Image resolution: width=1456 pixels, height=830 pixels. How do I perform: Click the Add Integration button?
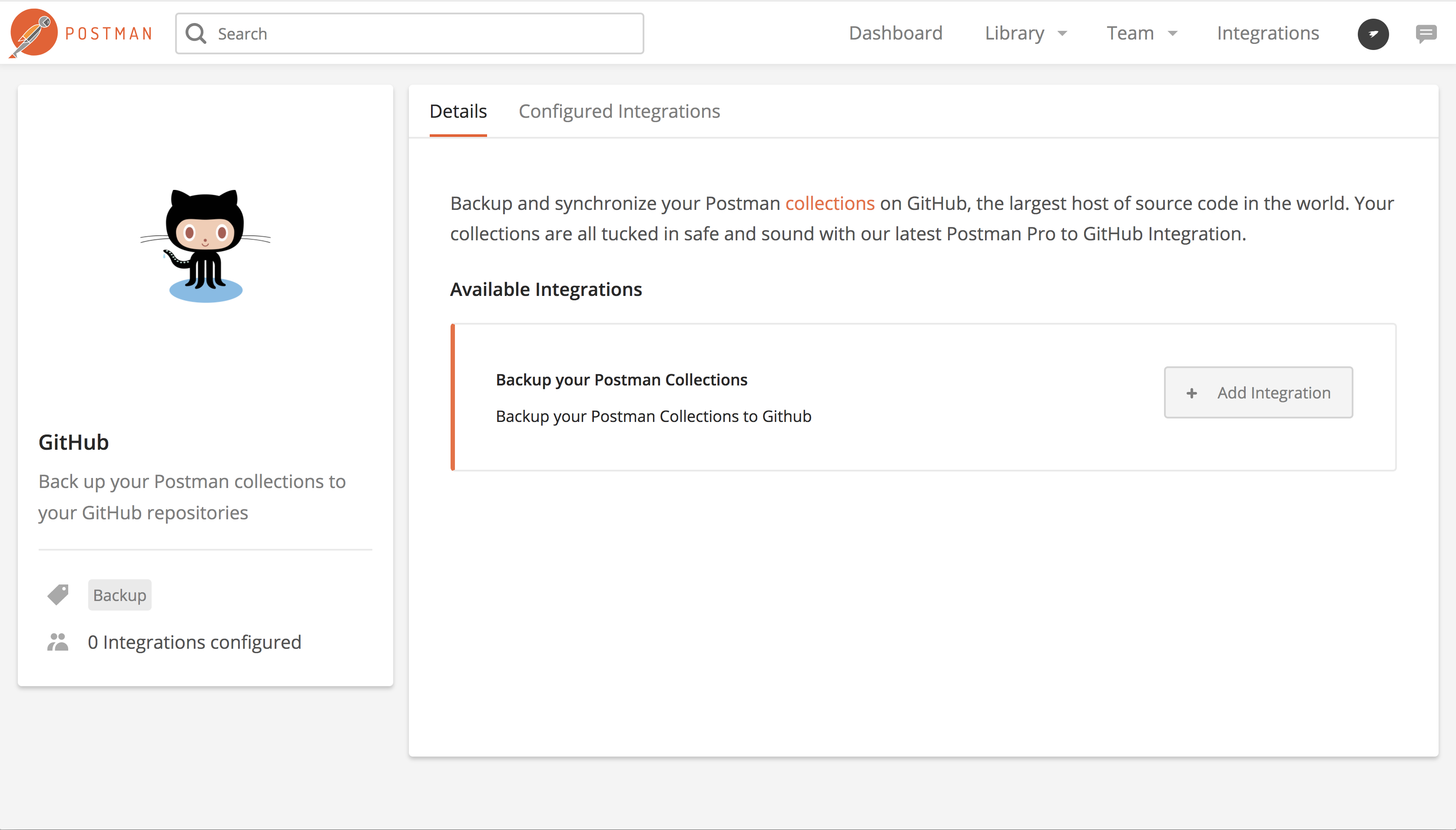[1258, 392]
